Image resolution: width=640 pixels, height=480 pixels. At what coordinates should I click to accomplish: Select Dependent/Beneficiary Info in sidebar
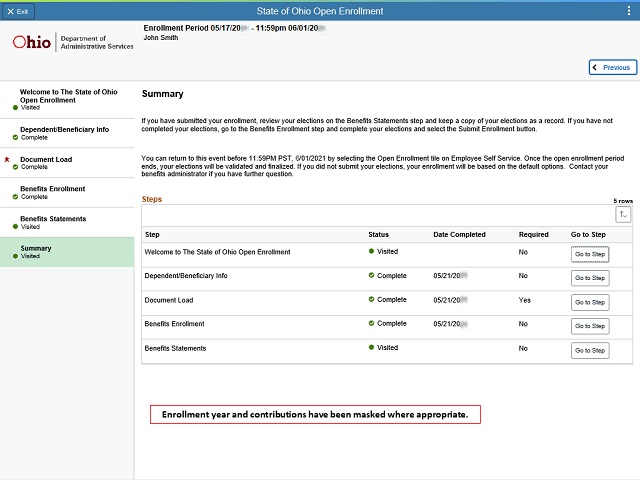(x=67, y=133)
